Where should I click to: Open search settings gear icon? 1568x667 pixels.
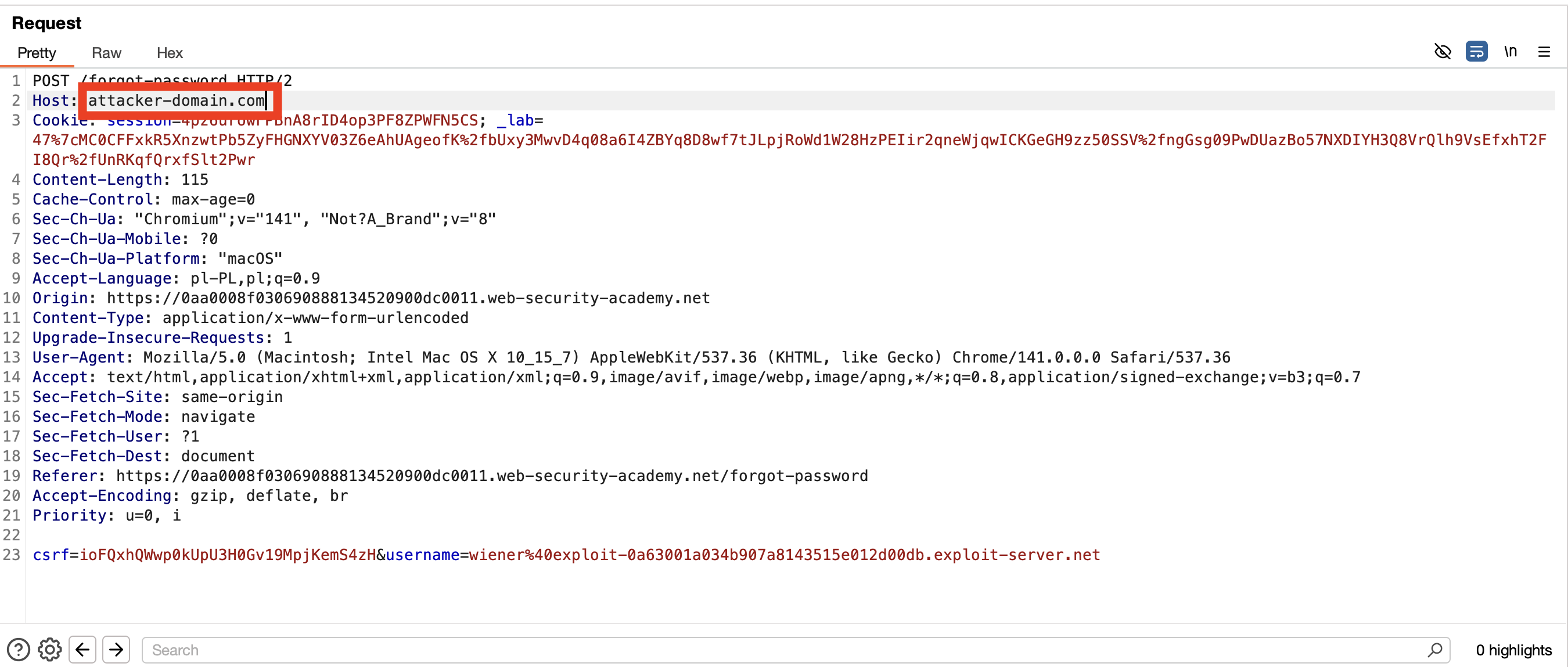[50, 650]
